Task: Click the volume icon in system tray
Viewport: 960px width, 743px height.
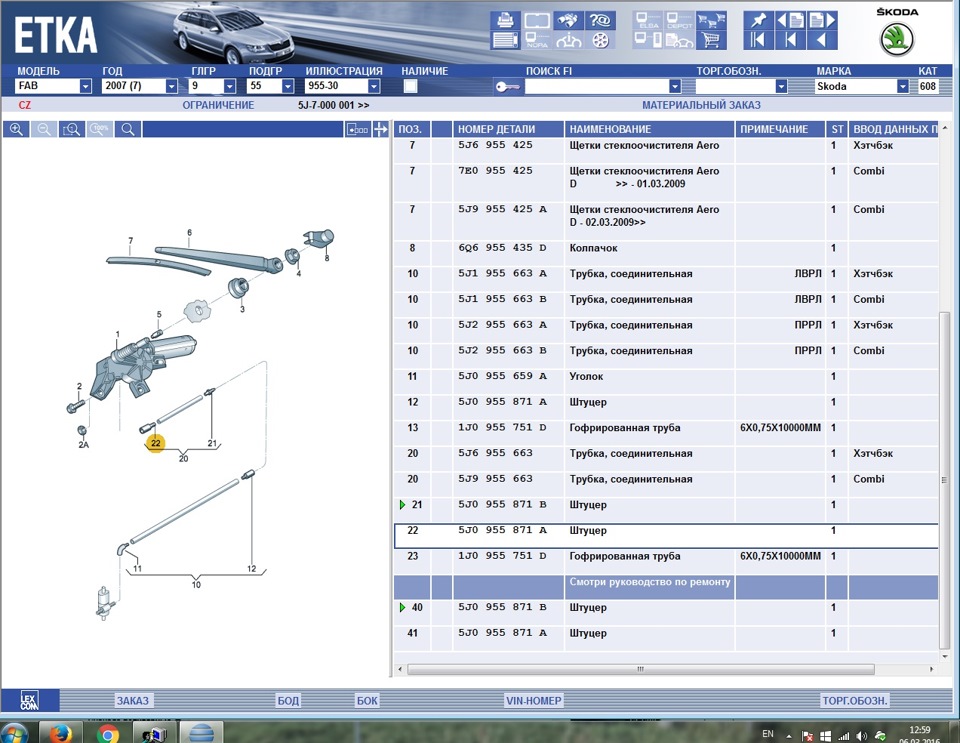Action: [862, 736]
